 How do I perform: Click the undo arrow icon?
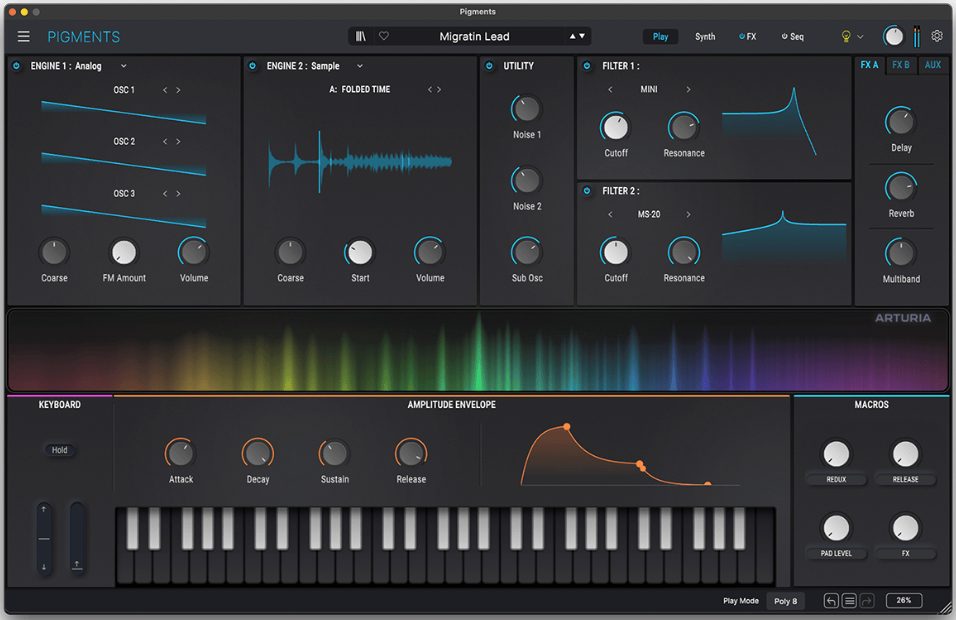coord(831,601)
